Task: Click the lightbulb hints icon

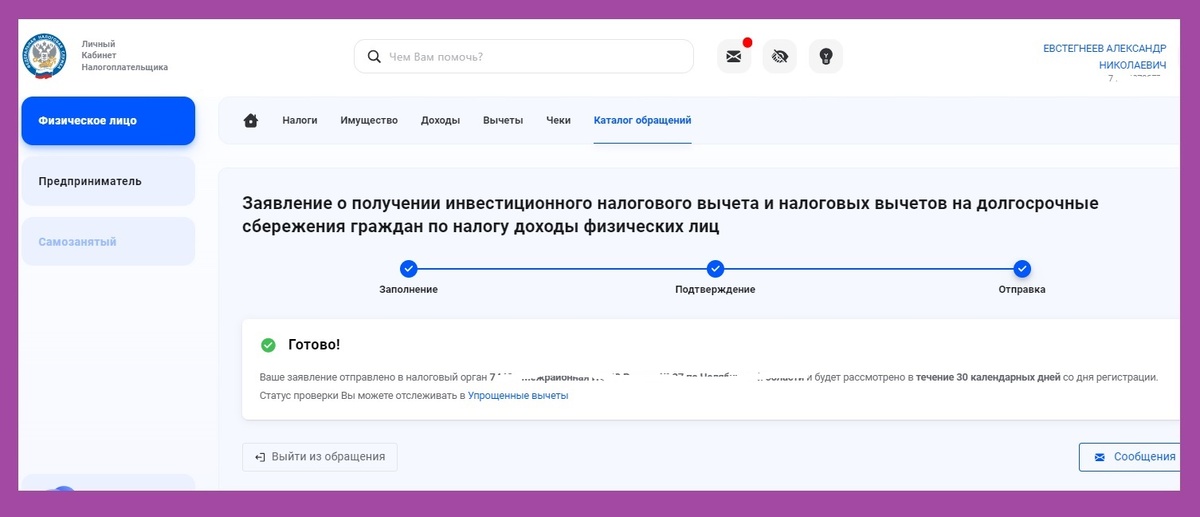Action: [x=826, y=57]
